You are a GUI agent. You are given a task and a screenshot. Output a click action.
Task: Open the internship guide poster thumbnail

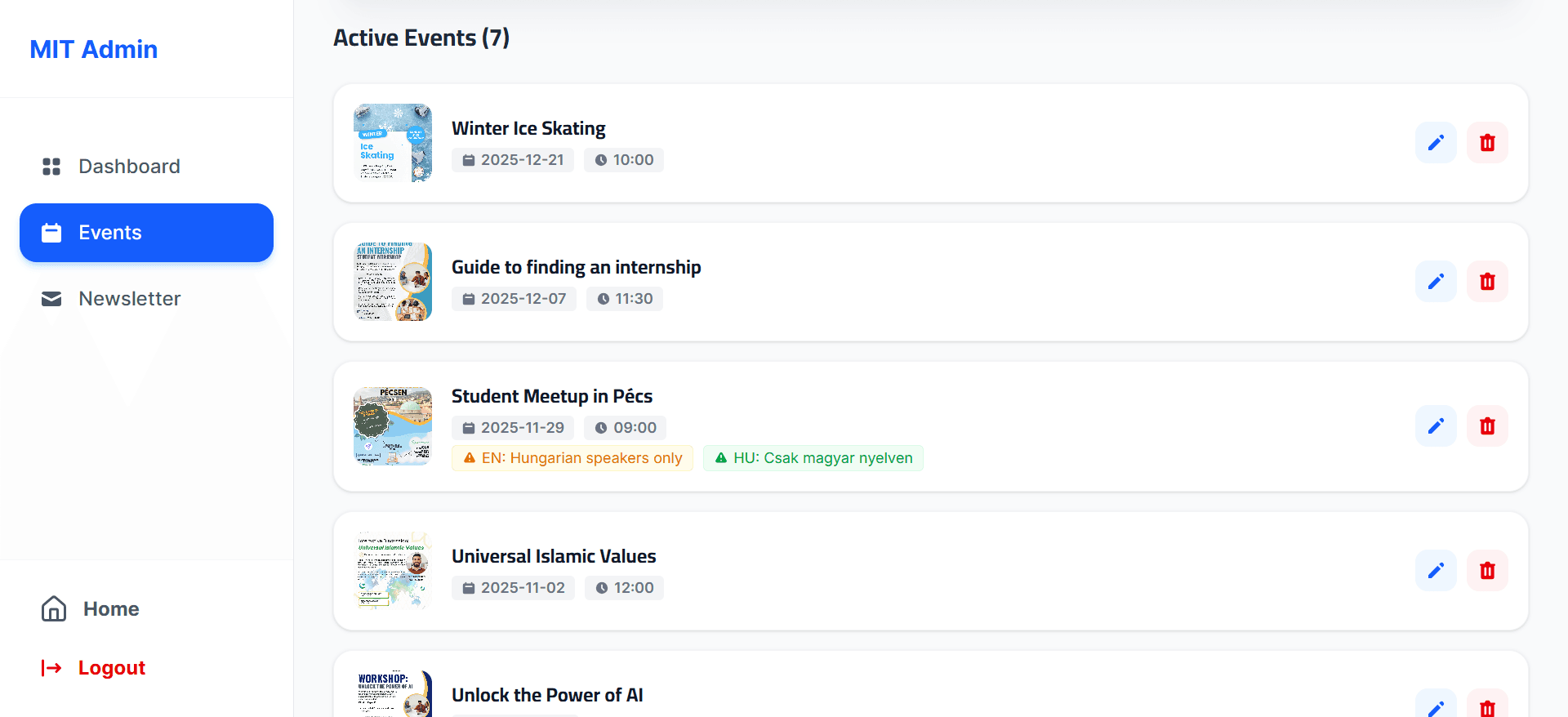point(393,282)
